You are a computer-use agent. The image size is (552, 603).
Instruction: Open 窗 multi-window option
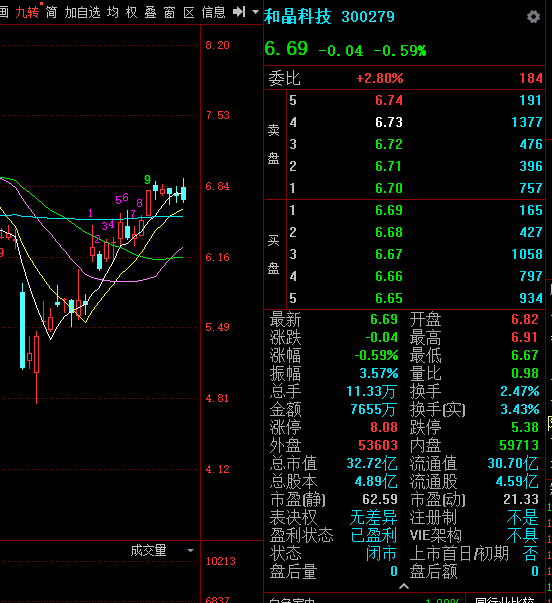(x=169, y=12)
